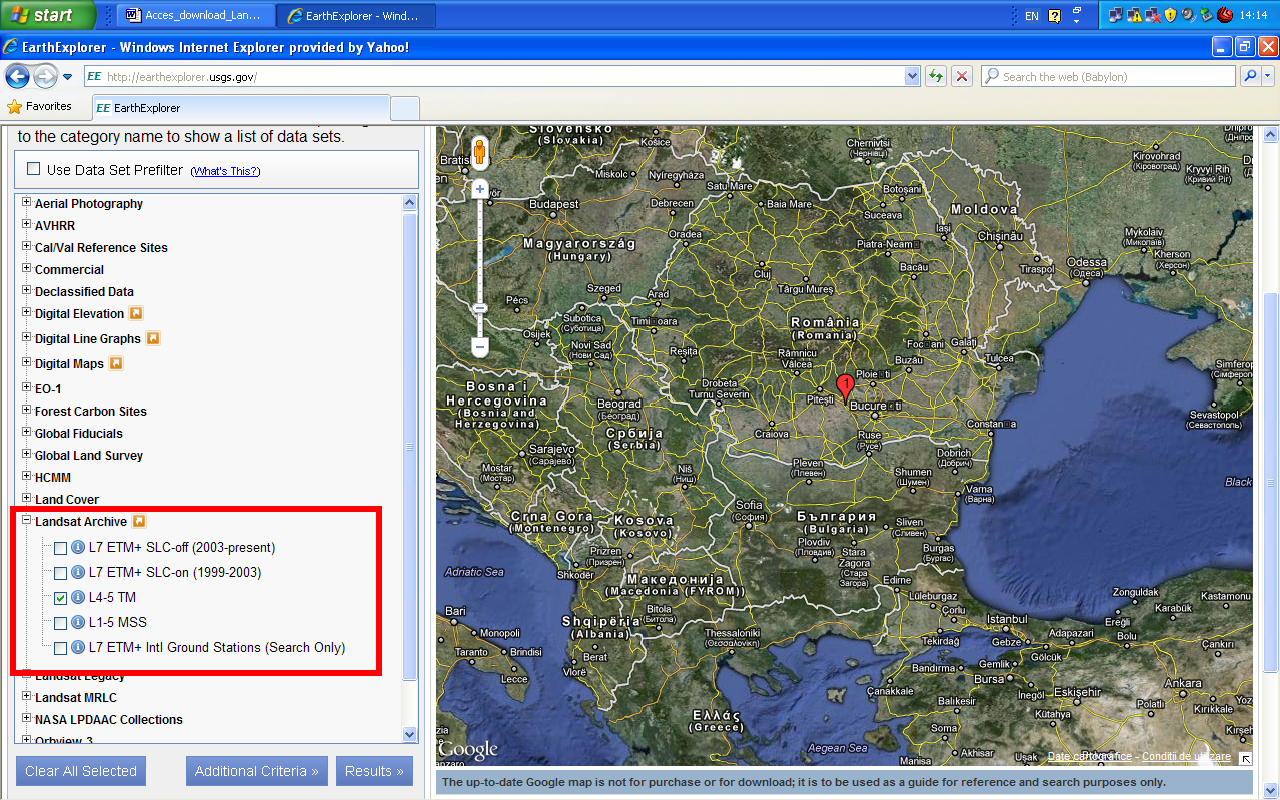Click the orange icon beside Digital Line Graphs

coord(153,338)
